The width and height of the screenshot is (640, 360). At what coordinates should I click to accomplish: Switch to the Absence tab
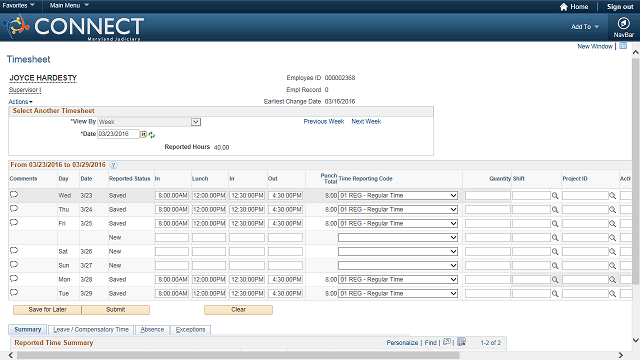(x=152, y=329)
